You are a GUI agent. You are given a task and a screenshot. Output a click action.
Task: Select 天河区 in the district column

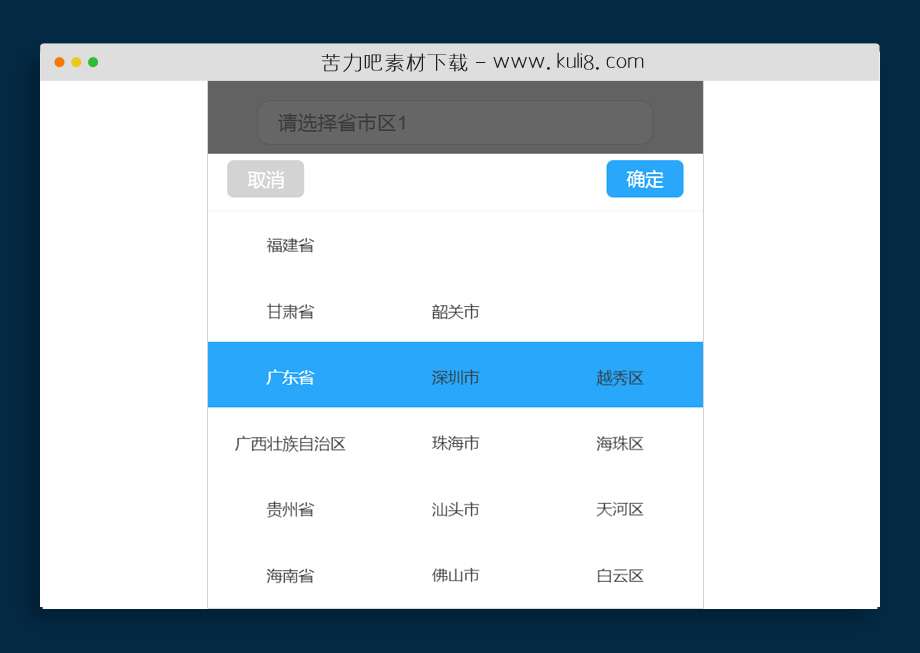(x=620, y=509)
